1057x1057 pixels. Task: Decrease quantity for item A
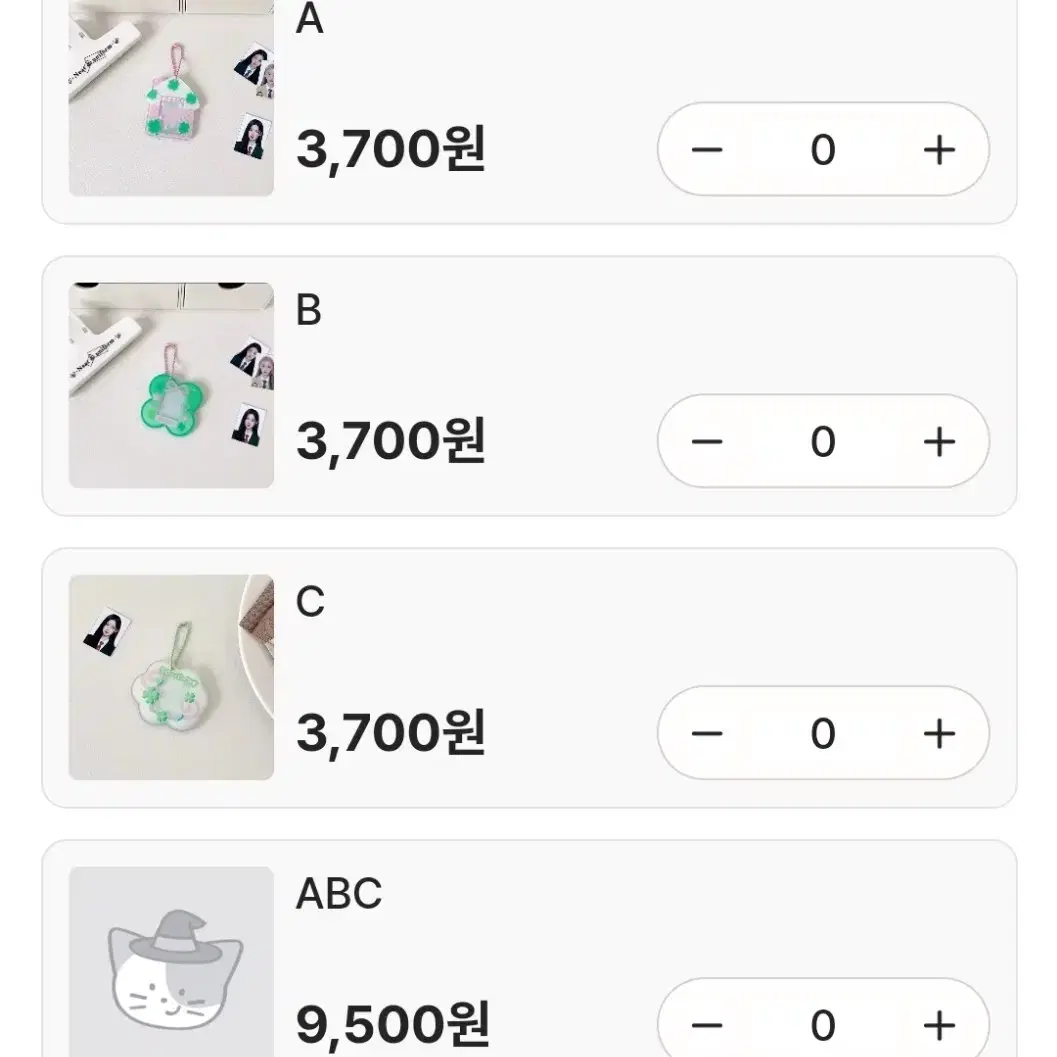707,149
